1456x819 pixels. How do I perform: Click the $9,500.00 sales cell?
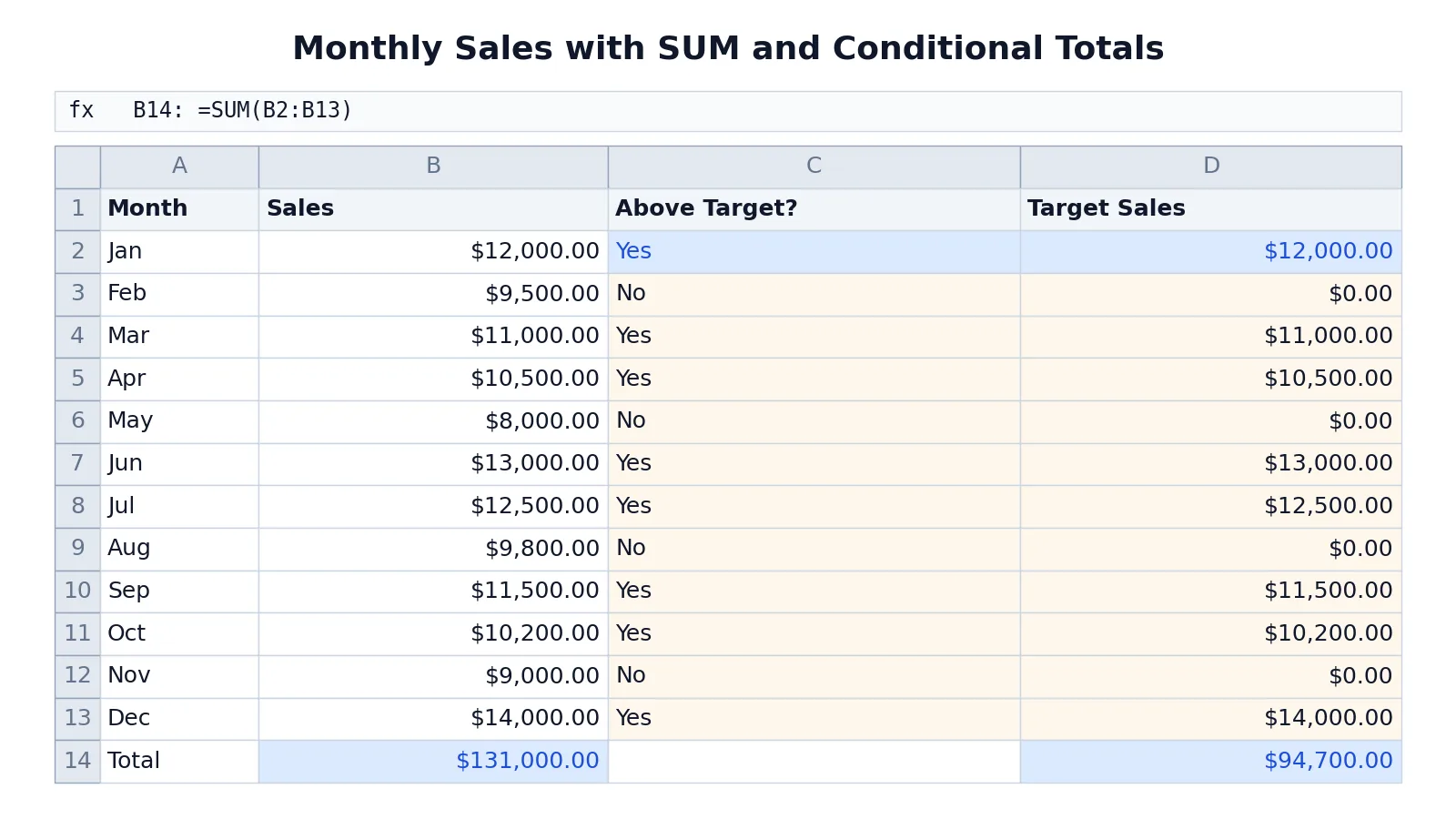pos(433,294)
